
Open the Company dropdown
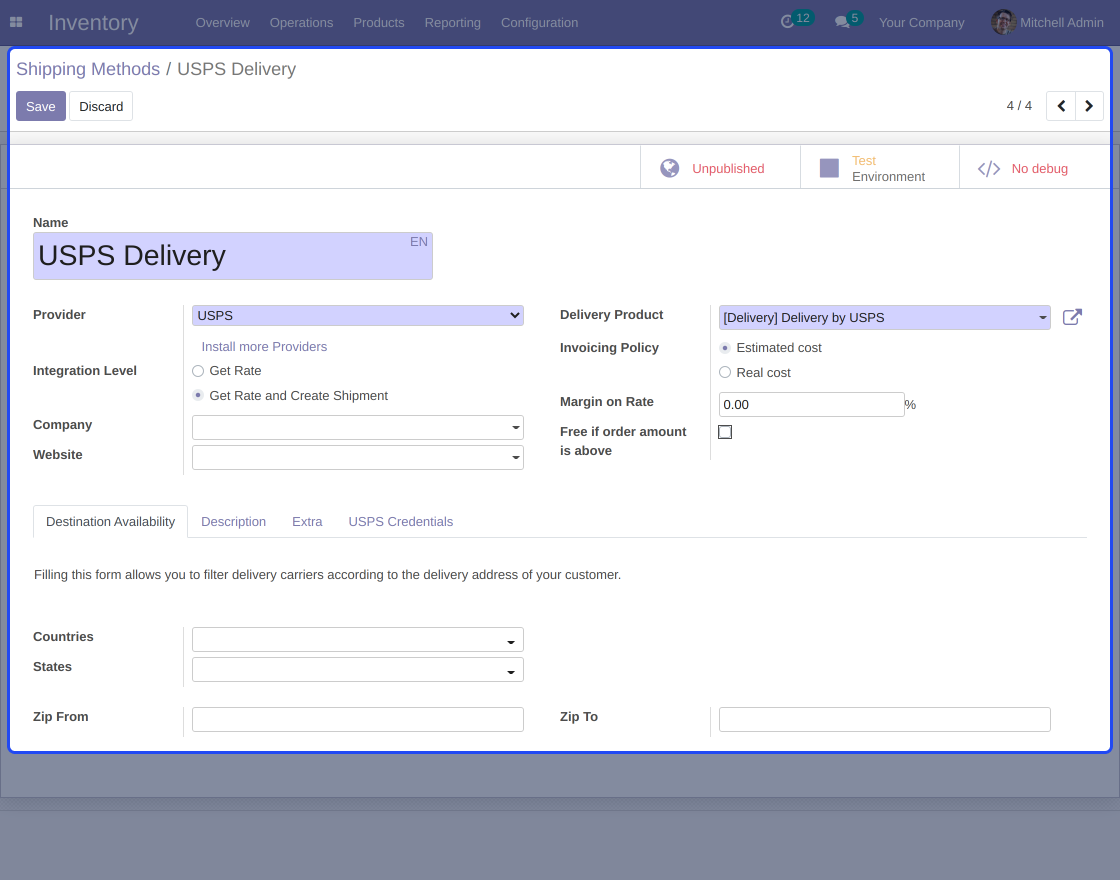tap(358, 427)
